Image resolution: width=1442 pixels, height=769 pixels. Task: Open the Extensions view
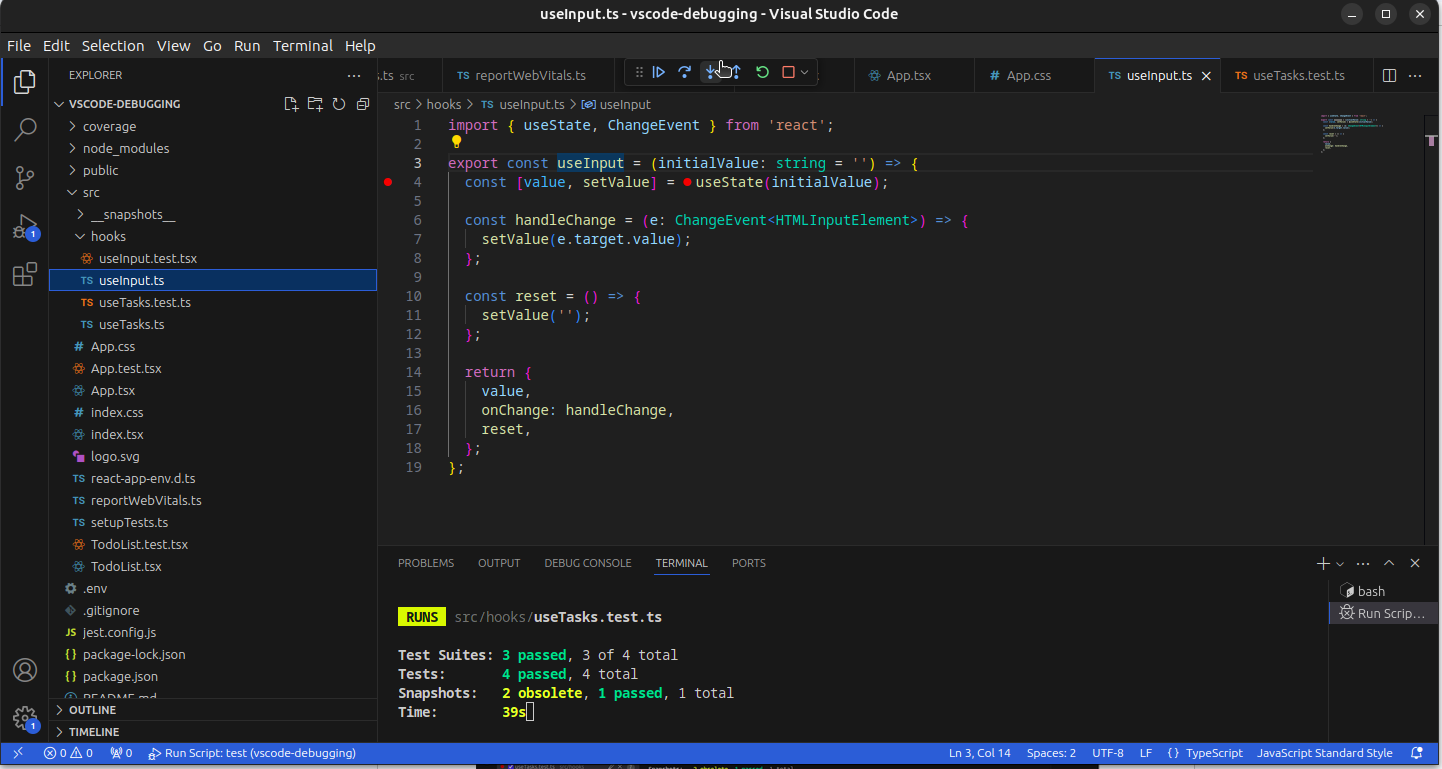25,275
